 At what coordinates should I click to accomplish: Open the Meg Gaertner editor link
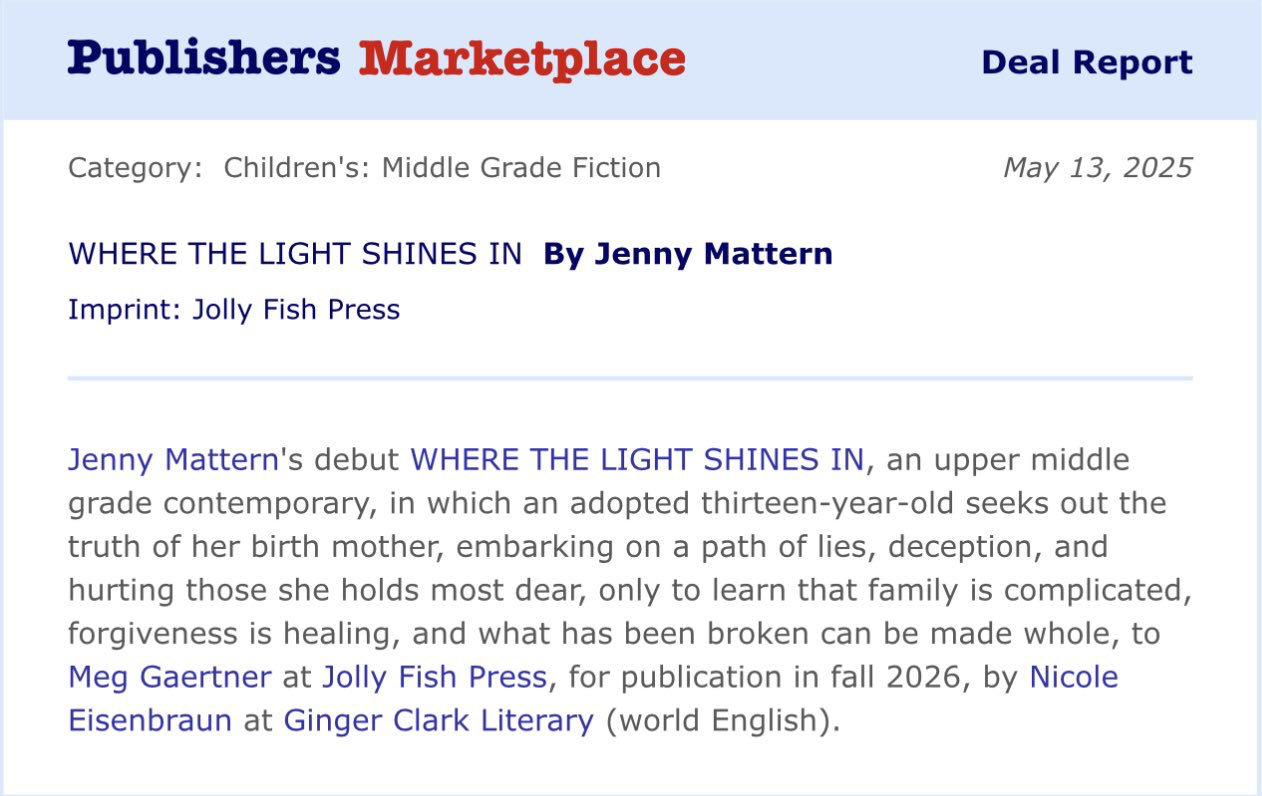point(170,677)
